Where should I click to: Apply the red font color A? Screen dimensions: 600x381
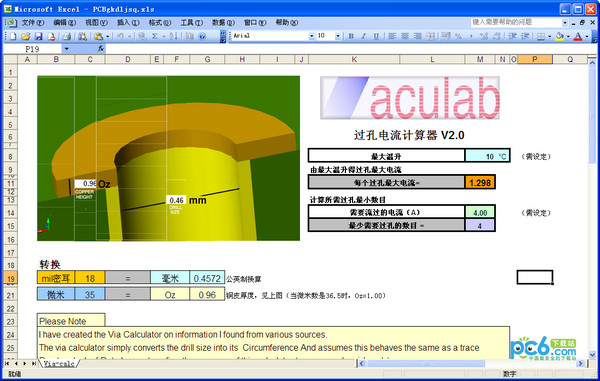[x=578, y=36]
